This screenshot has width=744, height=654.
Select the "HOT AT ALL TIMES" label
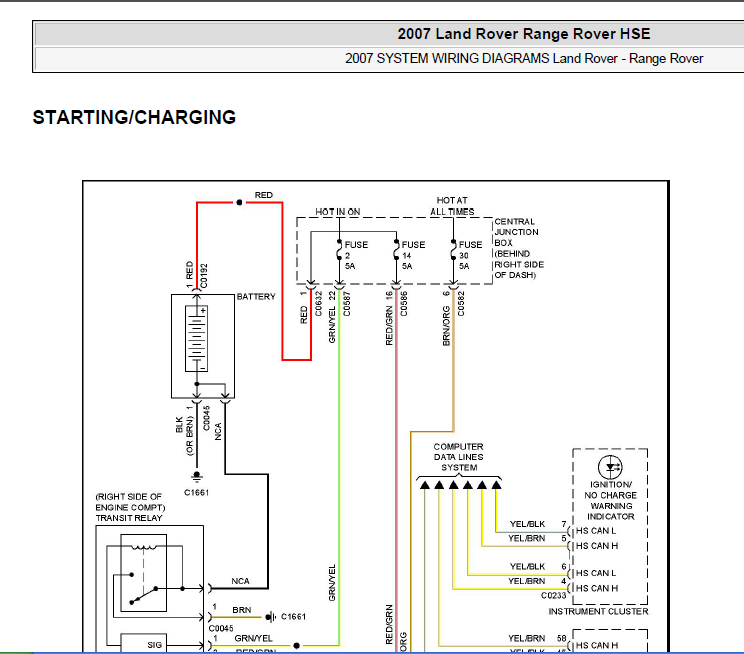point(452,206)
